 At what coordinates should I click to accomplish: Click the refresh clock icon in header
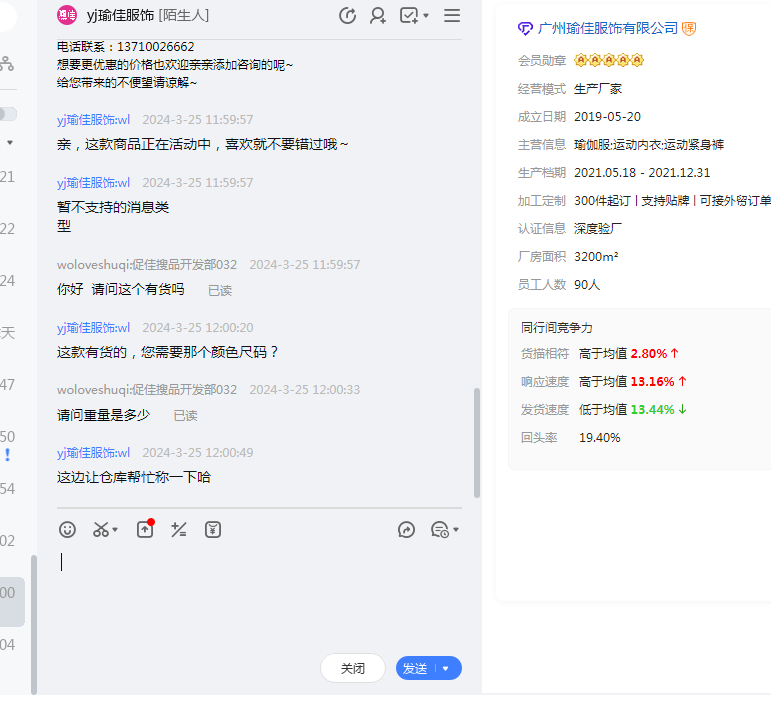[x=348, y=15]
